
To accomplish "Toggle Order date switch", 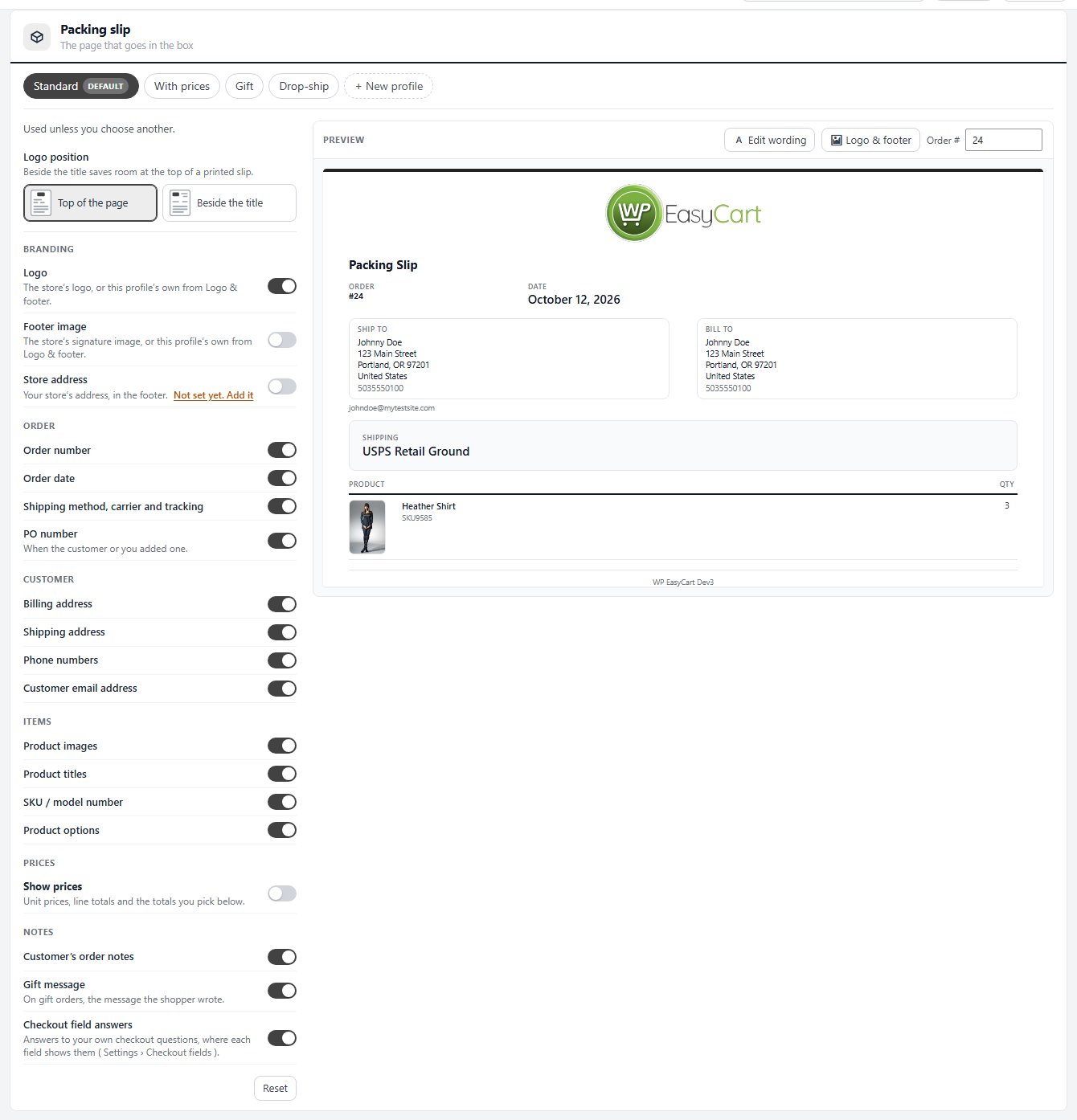I will coord(282,478).
